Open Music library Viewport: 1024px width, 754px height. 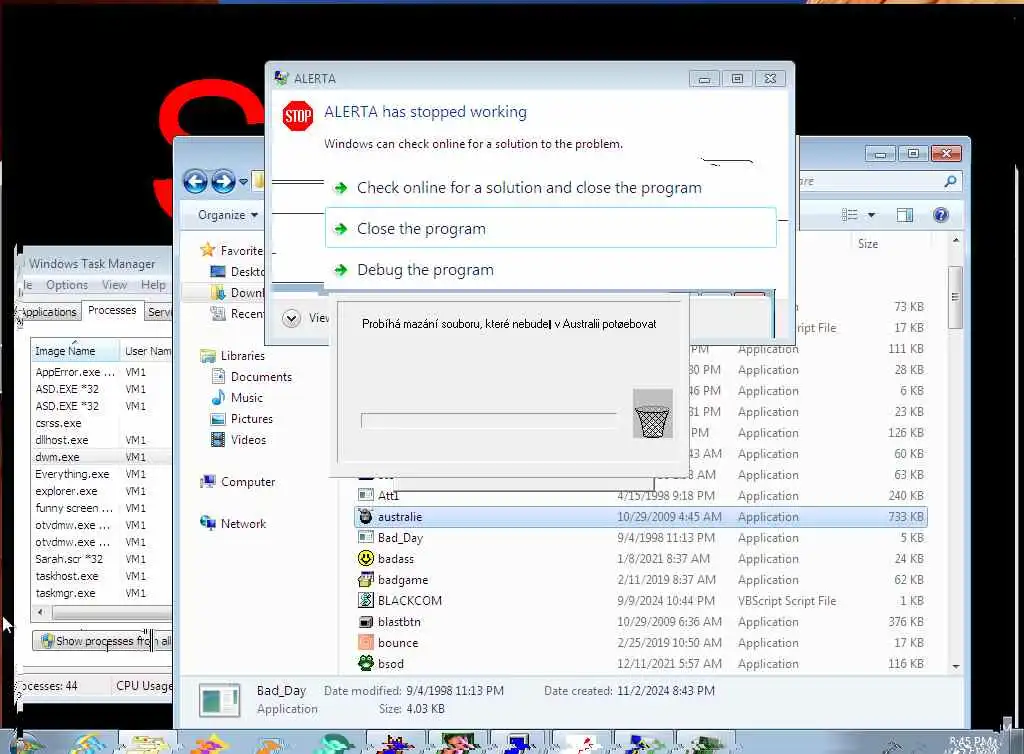click(237, 398)
